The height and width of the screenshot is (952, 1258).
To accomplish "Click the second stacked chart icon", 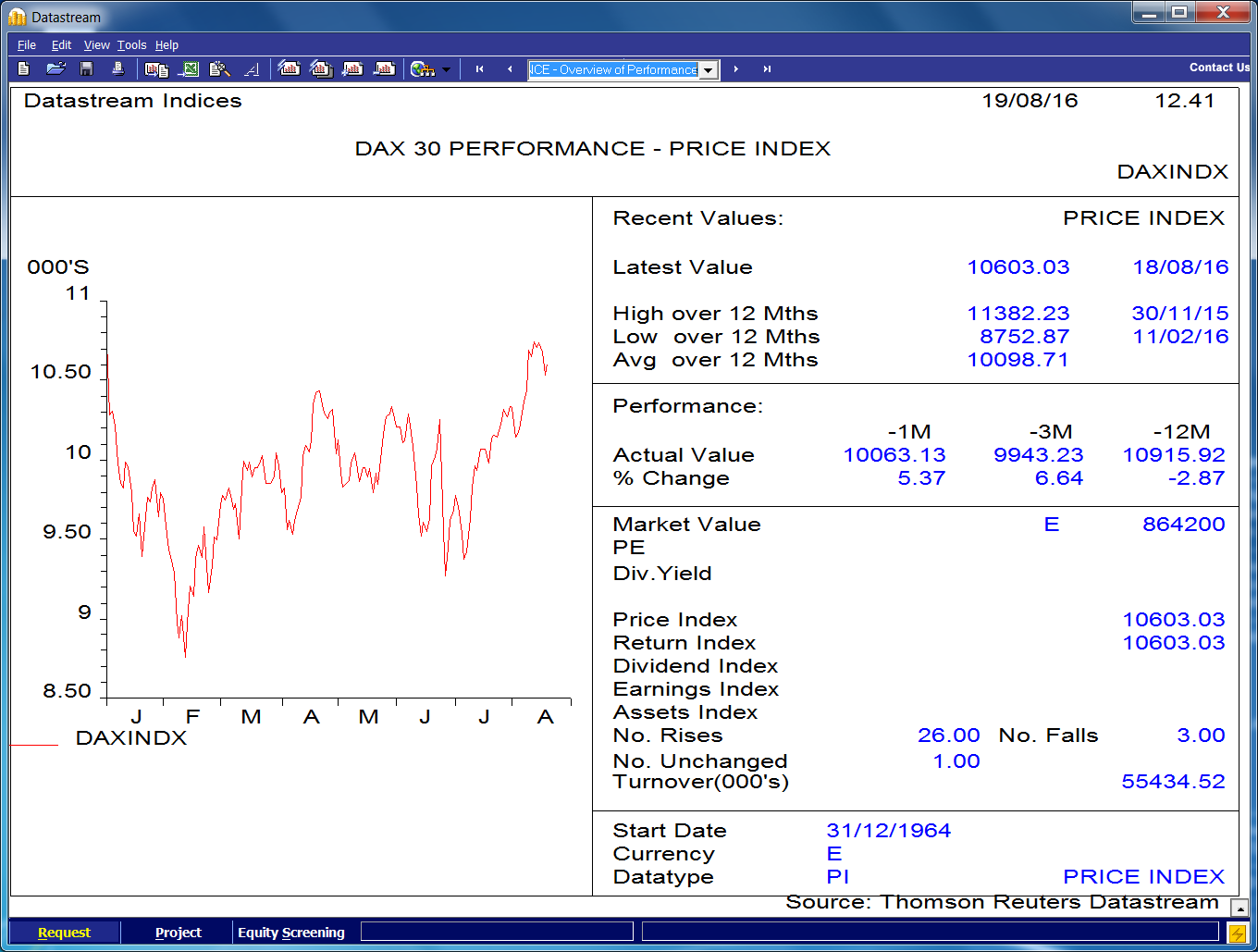I will coord(321,68).
